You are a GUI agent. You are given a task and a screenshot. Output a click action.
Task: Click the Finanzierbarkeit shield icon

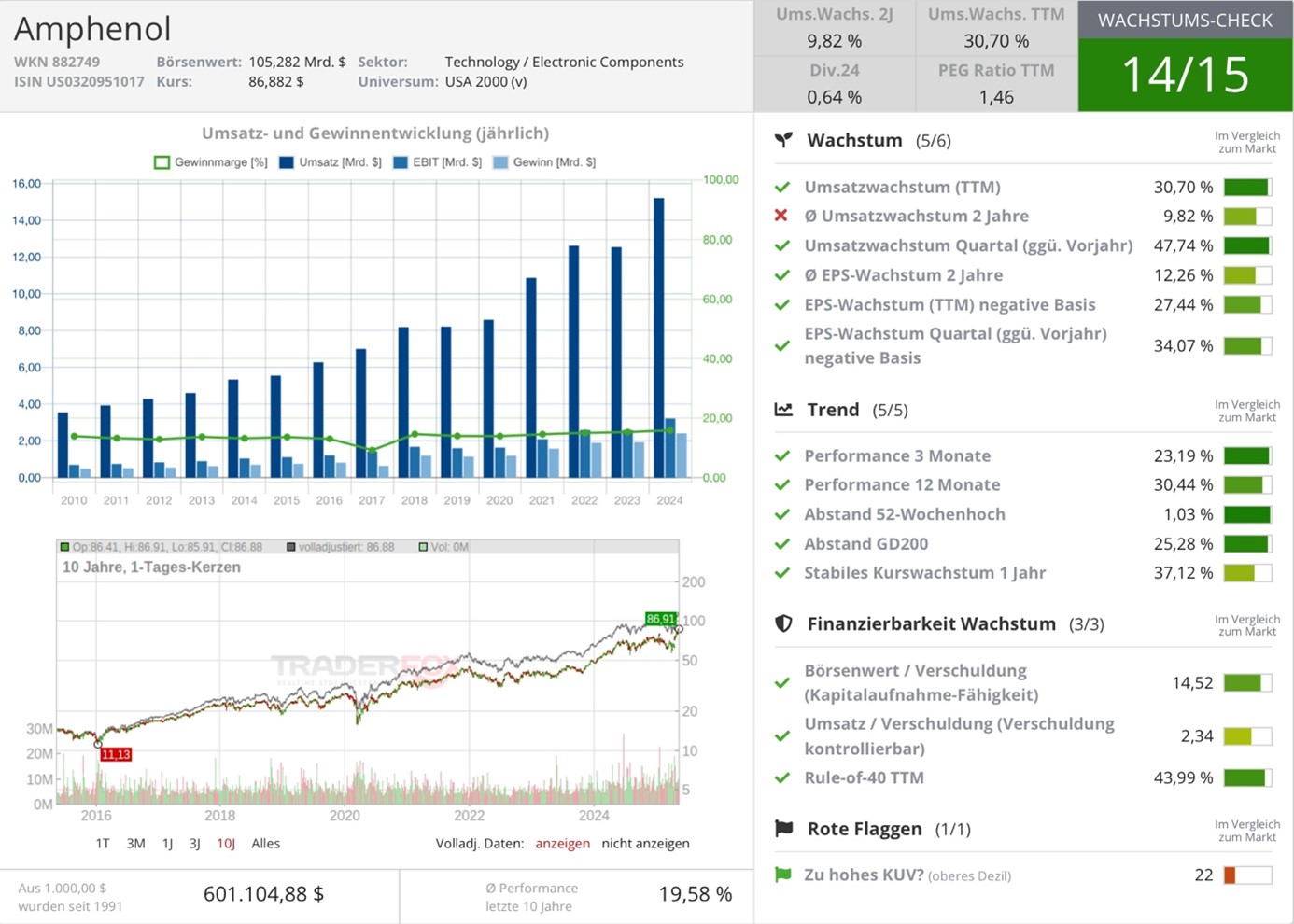(783, 623)
